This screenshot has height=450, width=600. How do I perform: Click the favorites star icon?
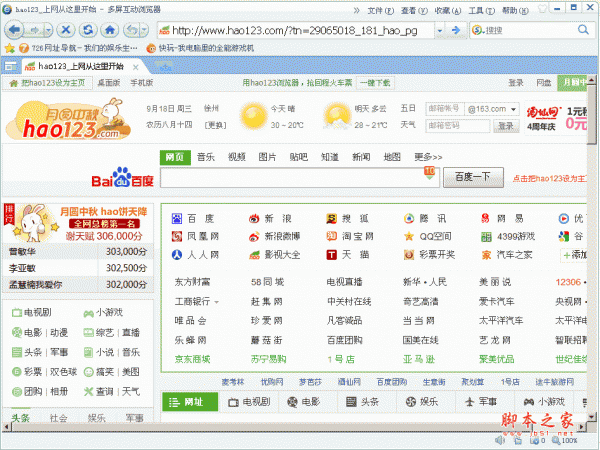[x=10, y=48]
